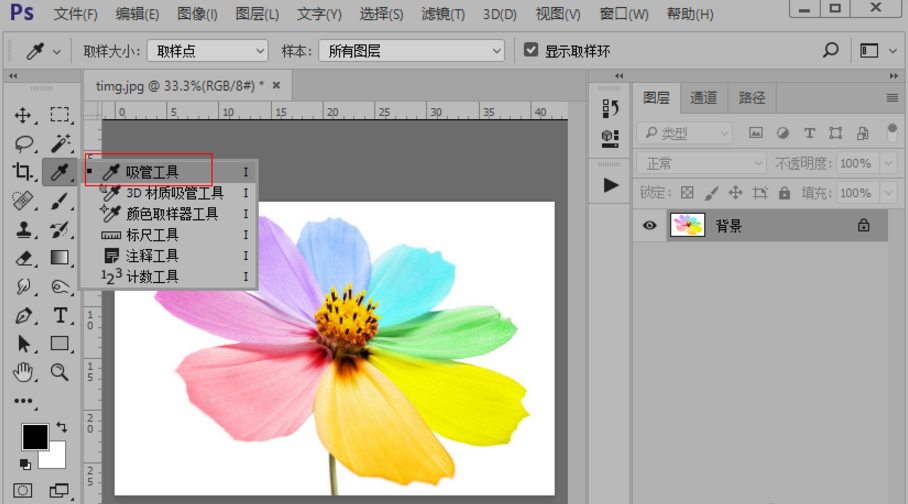Screen dimensions: 908x504
Task: Open the 样本 所有图层 dropdown
Action: tap(412, 51)
